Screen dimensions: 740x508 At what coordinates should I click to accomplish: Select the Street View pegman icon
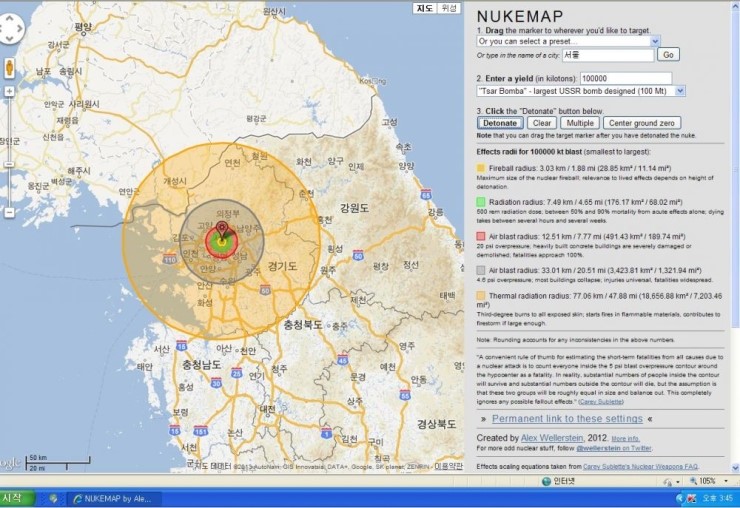coord(9,68)
